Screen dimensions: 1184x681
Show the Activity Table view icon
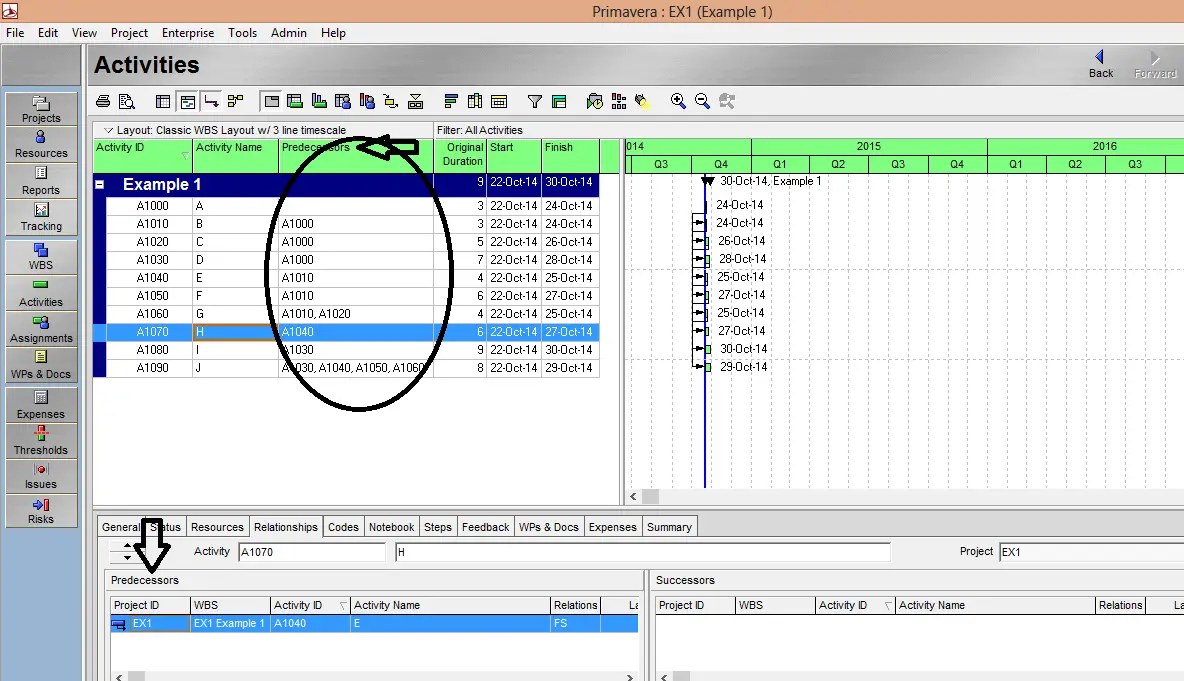(163, 101)
